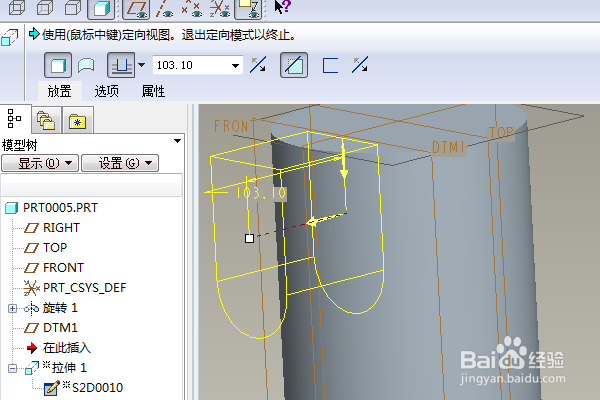Toggle shaded display mode button
Image resolution: width=600 pixels, height=400 pixels.
coord(101,8)
